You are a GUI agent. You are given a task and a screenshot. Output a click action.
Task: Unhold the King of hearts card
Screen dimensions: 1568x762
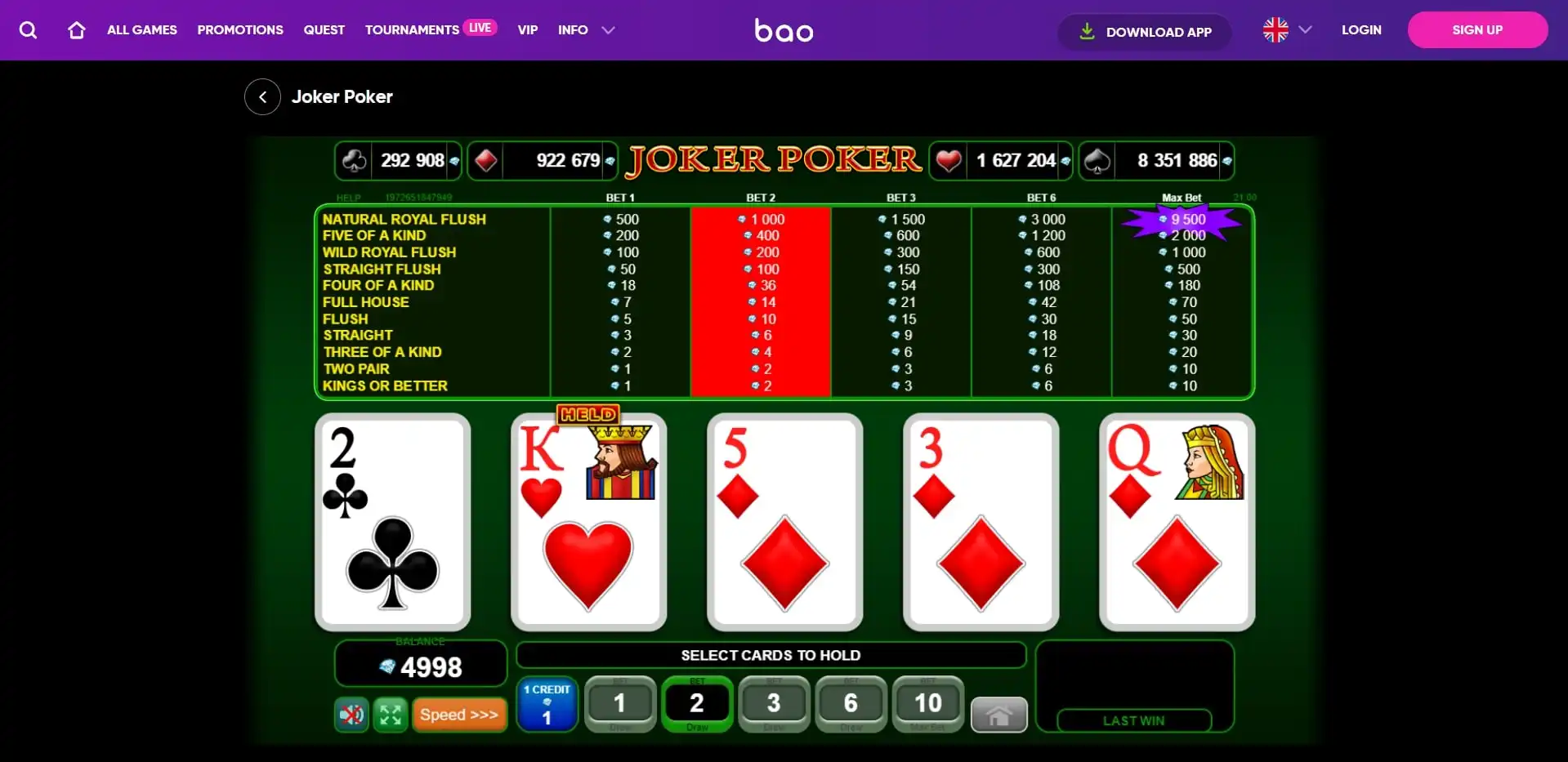[x=588, y=522]
